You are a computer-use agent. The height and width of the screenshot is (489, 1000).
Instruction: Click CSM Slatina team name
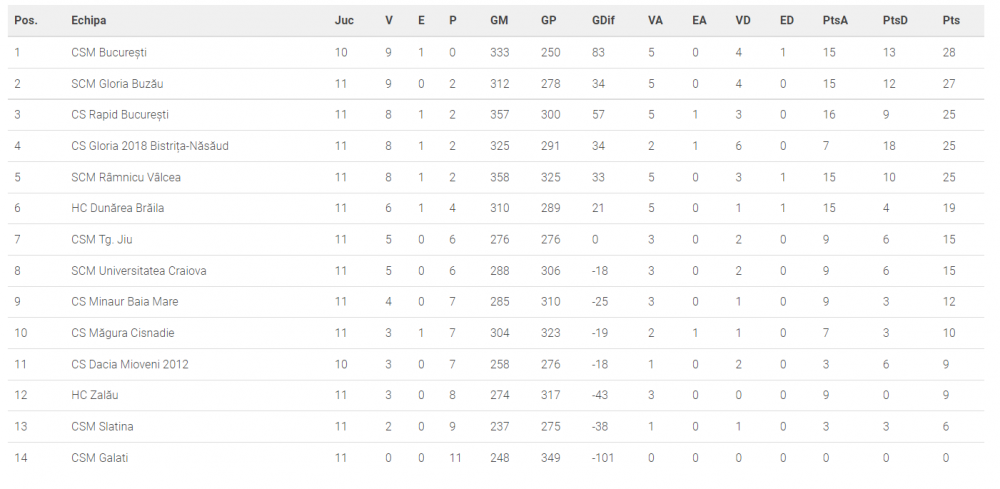point(103,427)
